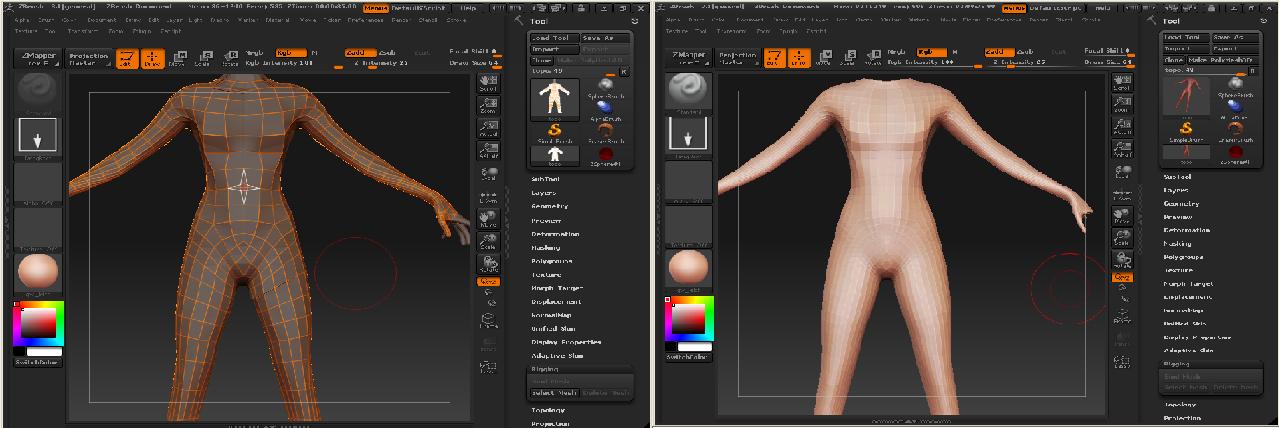Toggle Local transformations in wireframe window shelf
Image resolution: width=1279 pixels, height=428 pixels.
click(489, 173)
